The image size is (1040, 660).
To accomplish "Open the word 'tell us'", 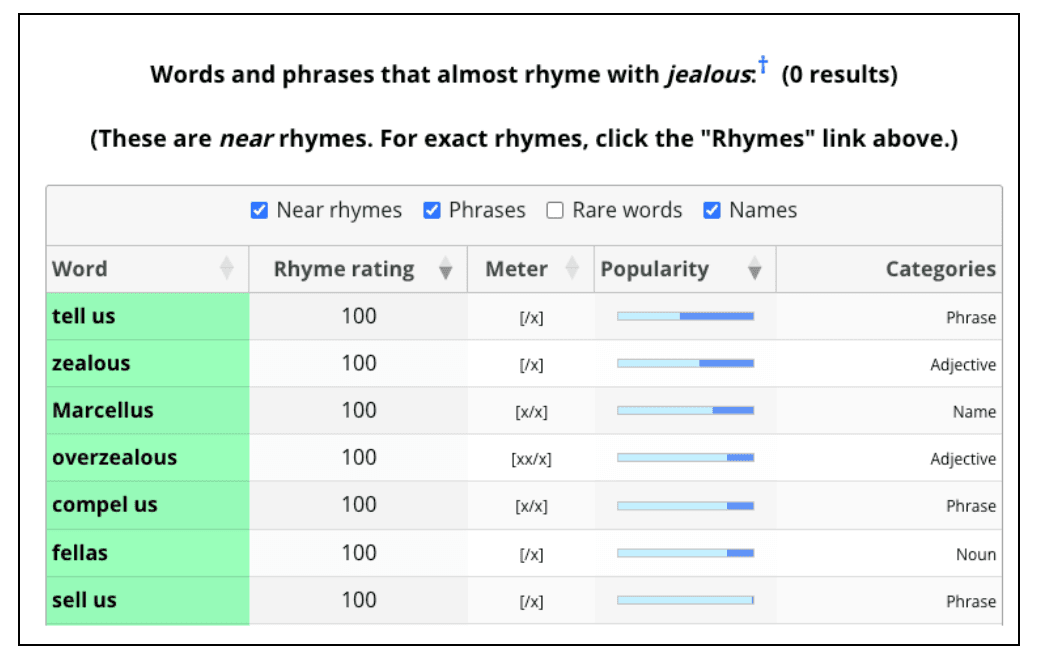I will coord(84,316).
